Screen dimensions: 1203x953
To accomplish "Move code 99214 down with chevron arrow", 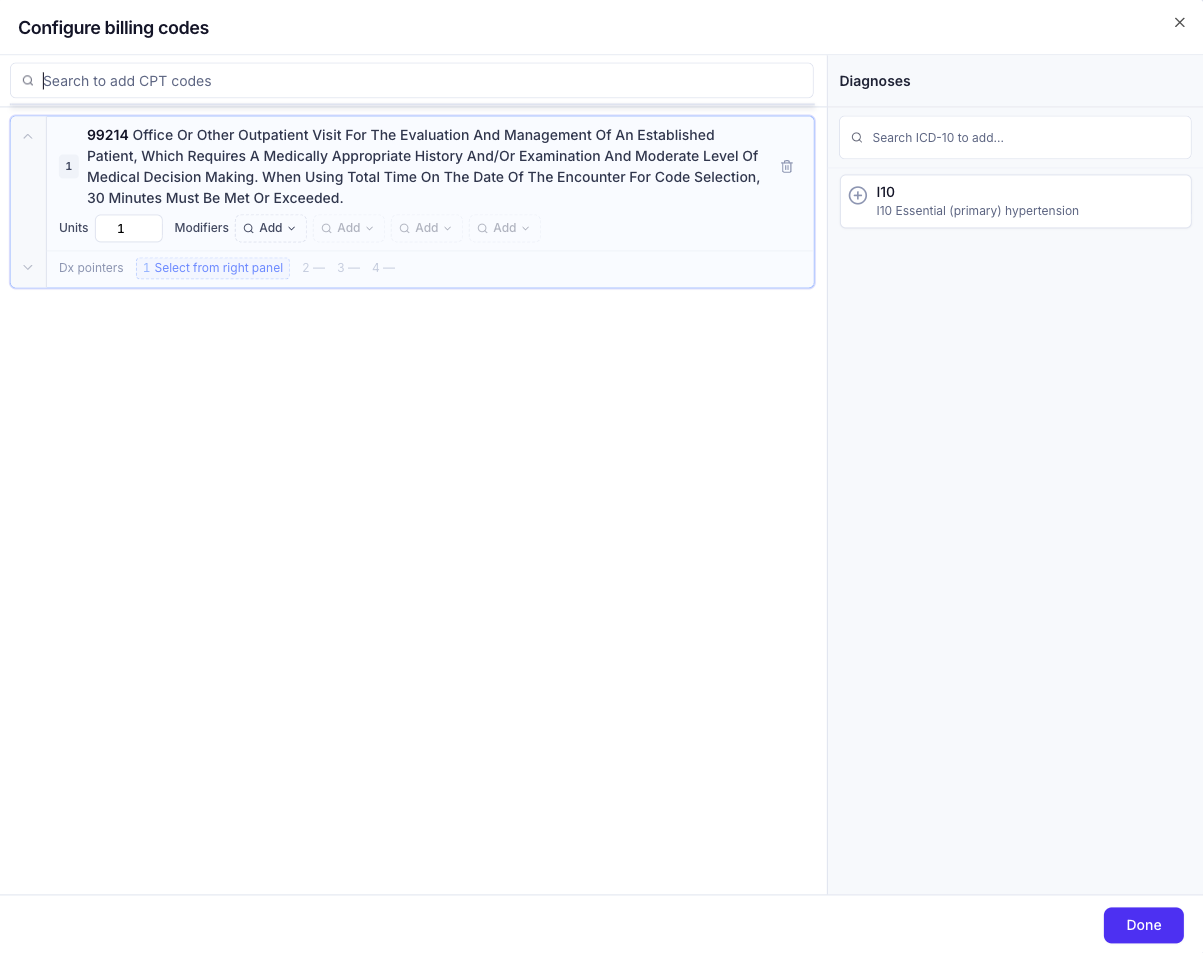I will 28,267.
